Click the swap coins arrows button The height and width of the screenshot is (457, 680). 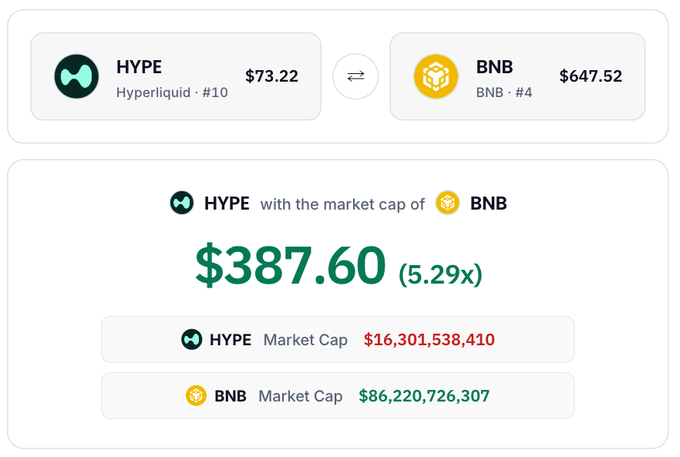[356, 76]
